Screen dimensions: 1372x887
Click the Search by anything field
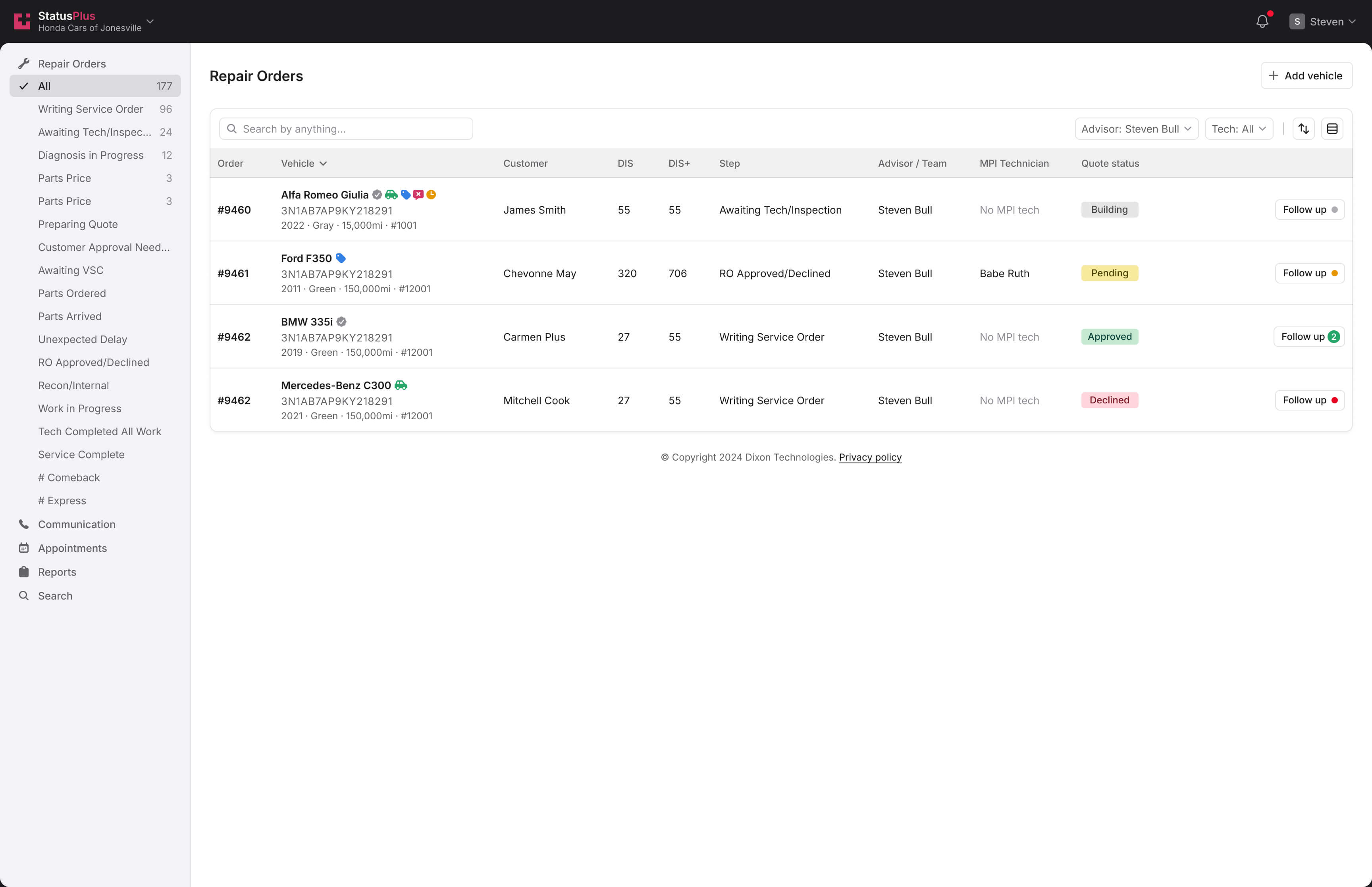pyautogui.click(x=346, y=129)
